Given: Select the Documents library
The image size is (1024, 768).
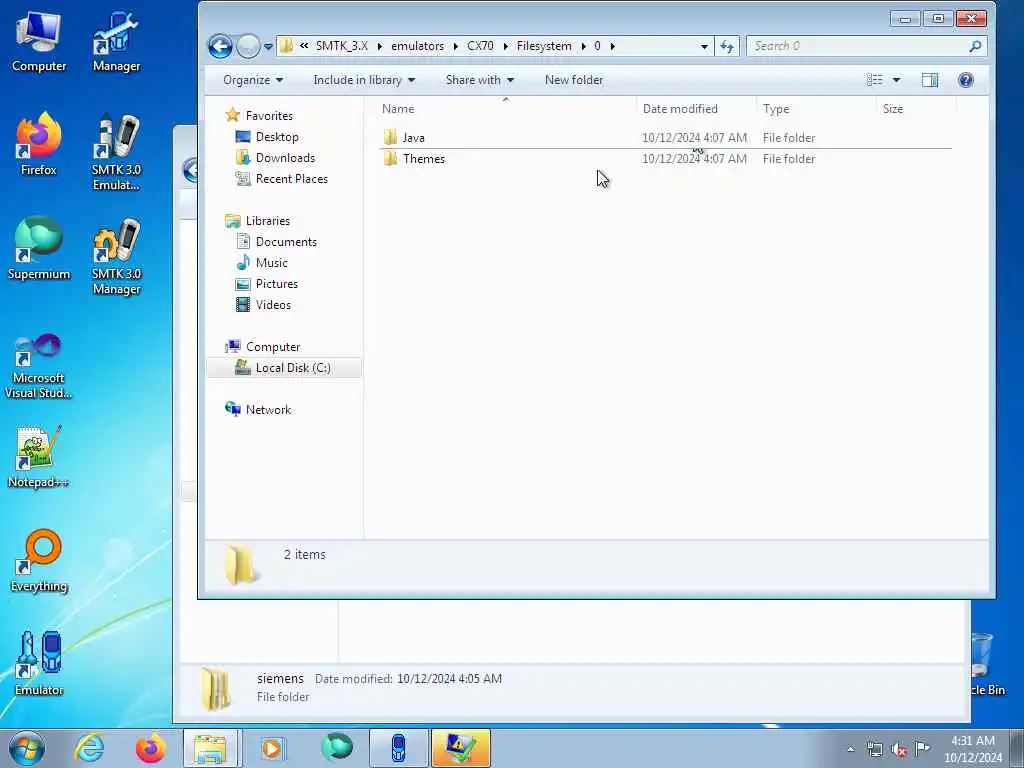Looking at the screenshot, I should pos(276,242).
